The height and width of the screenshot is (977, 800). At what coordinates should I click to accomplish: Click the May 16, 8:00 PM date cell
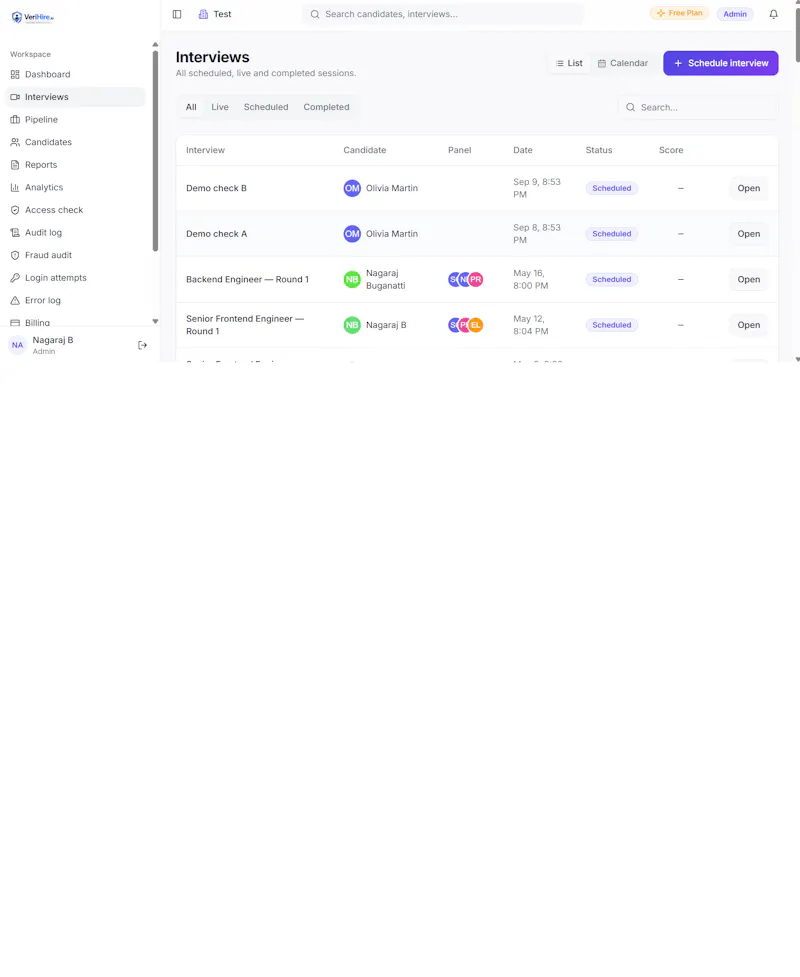tap(530, 279)
